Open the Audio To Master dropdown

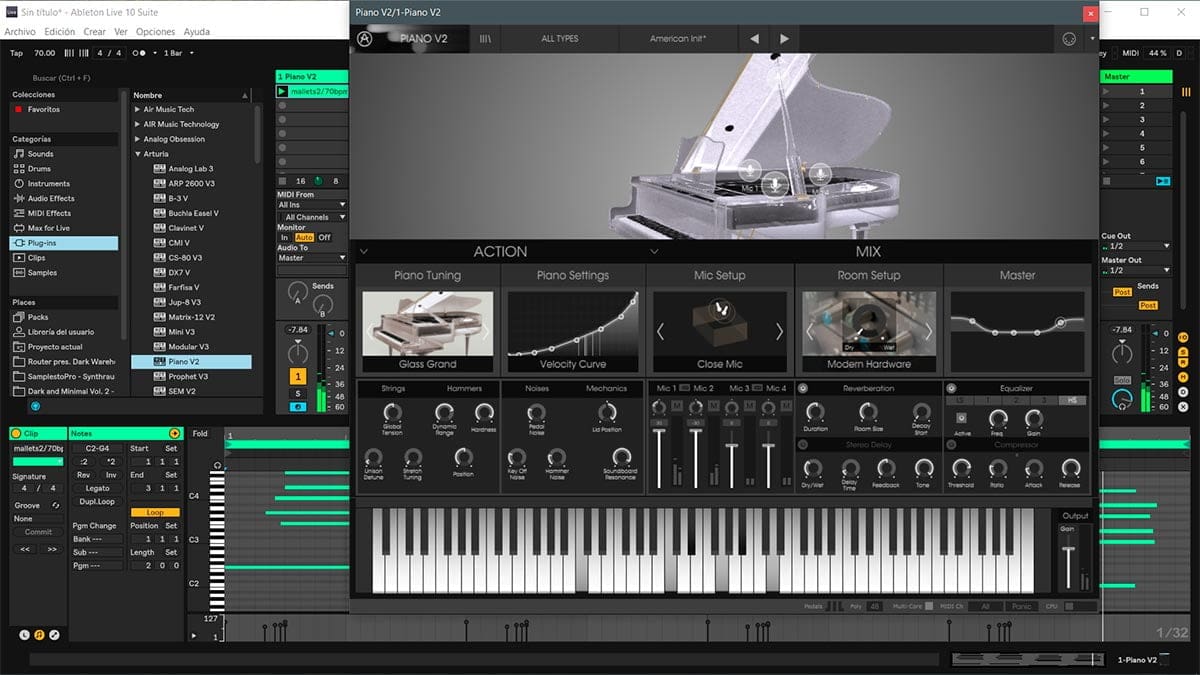click(x=312, y=258)
